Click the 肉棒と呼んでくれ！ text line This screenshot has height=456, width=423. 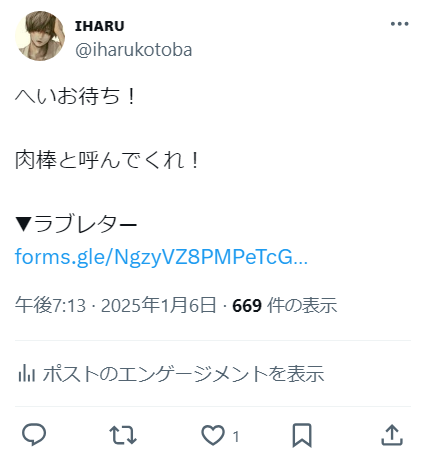108,160
